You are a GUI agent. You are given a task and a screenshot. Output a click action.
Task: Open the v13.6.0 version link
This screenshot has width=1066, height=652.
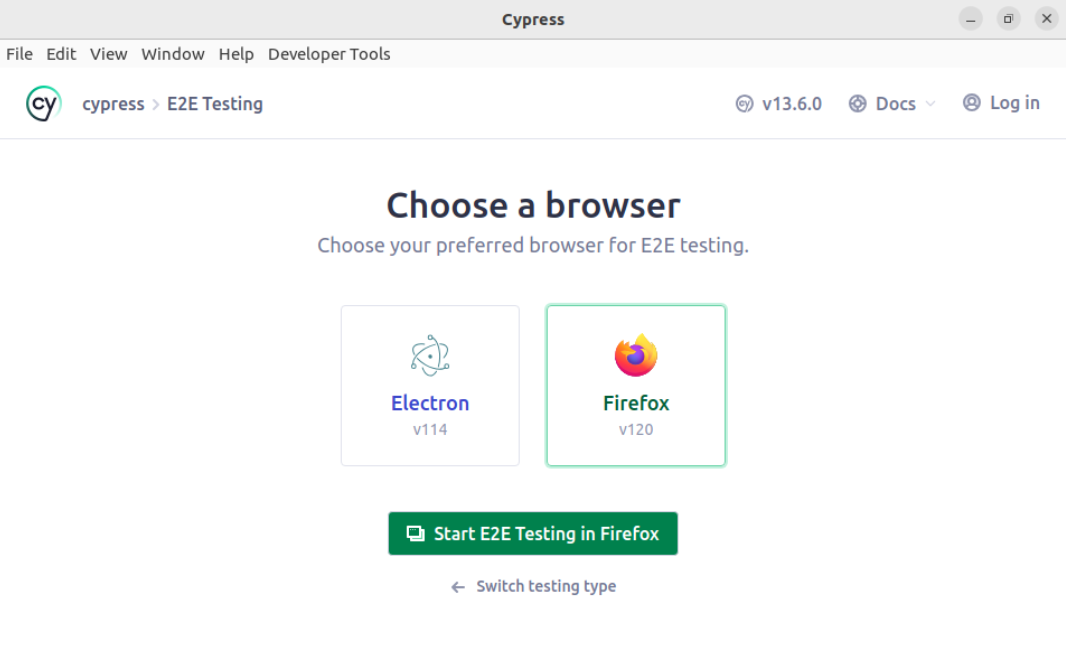791,104
